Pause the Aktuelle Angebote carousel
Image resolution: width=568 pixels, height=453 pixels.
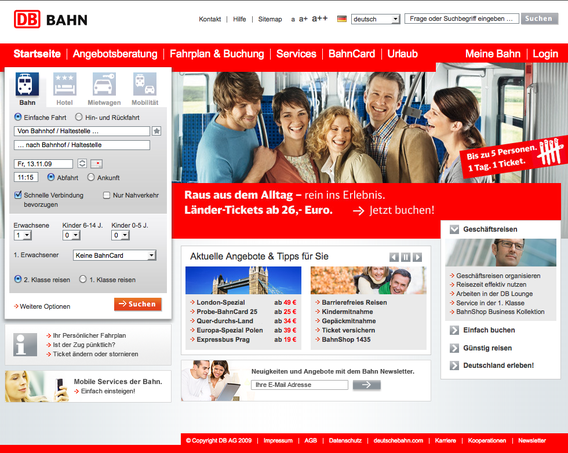(406, 257)
